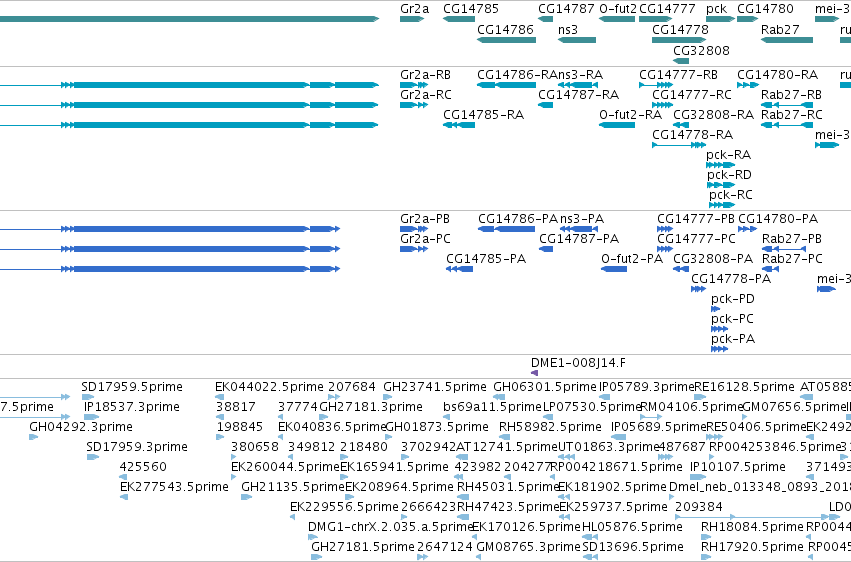Click the CG14786-RA transcript label
The image size is (851, 562).
click(x=517, y=75)
